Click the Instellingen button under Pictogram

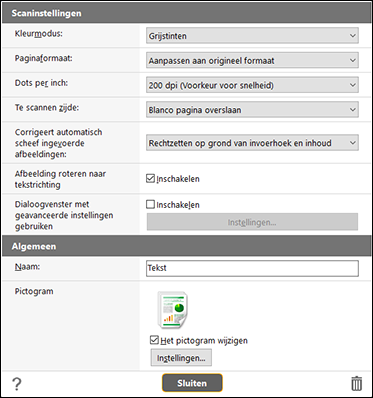[x=181, y=358]
